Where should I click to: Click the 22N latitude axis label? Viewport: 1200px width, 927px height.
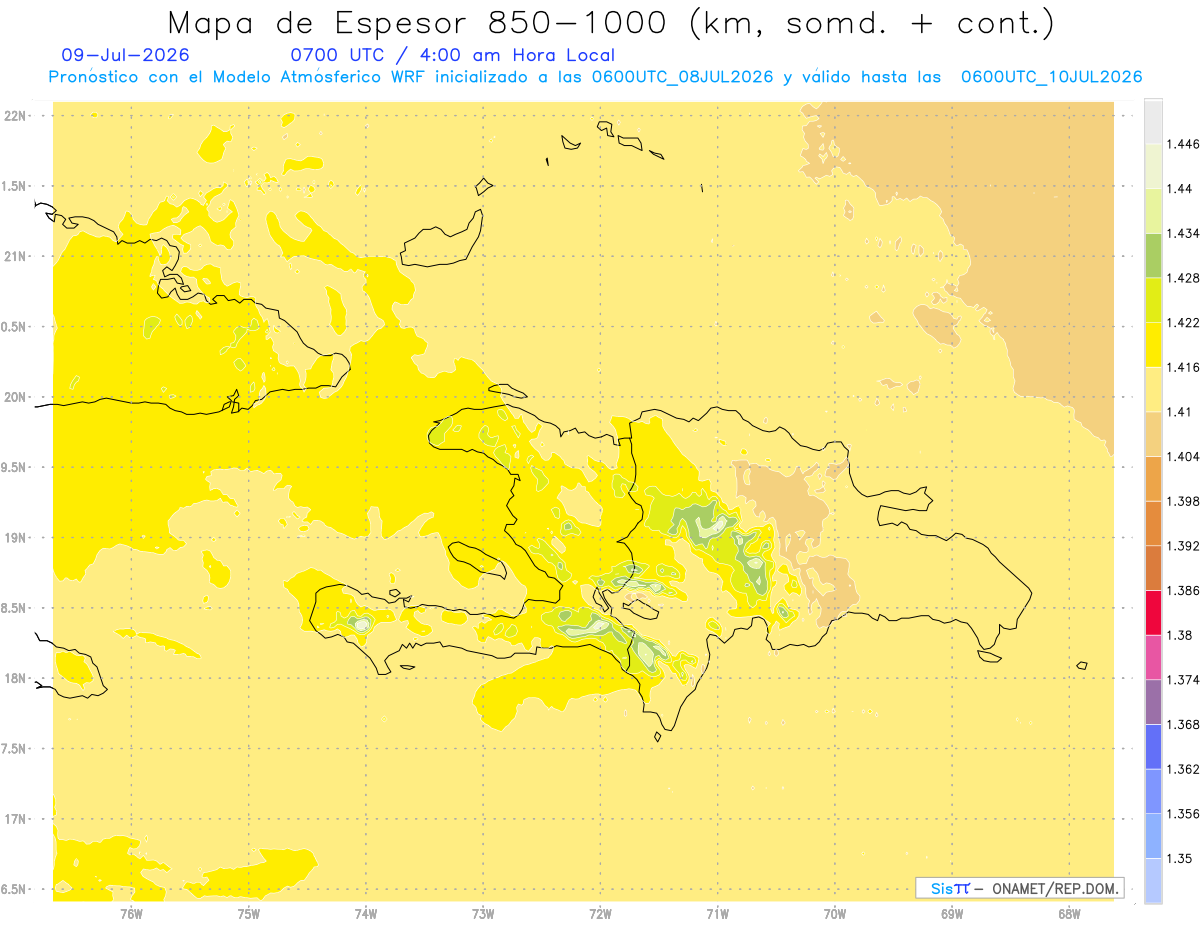[16, 116]
